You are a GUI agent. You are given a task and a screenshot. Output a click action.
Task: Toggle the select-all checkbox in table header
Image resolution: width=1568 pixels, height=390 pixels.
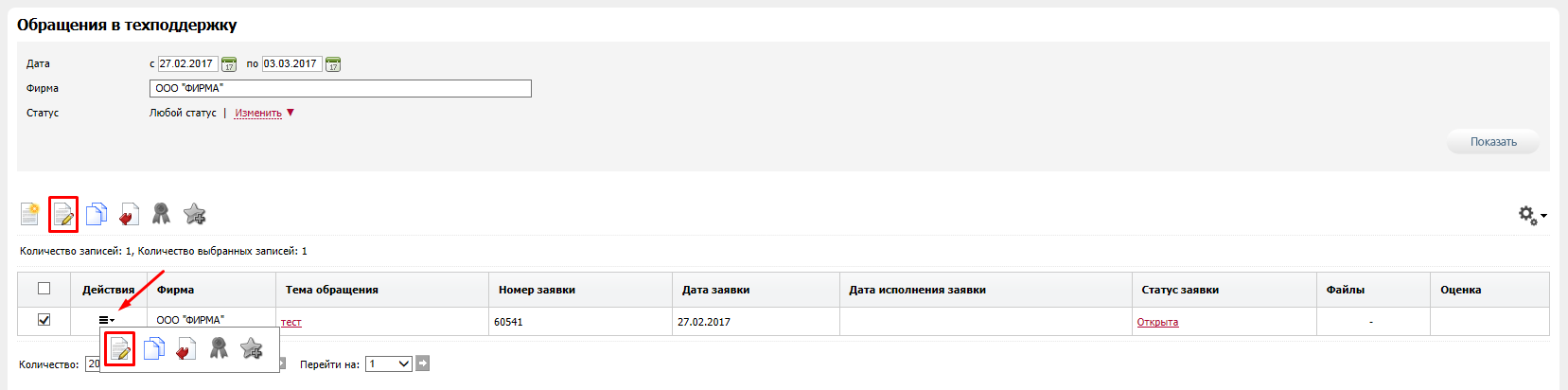[44, 289]
